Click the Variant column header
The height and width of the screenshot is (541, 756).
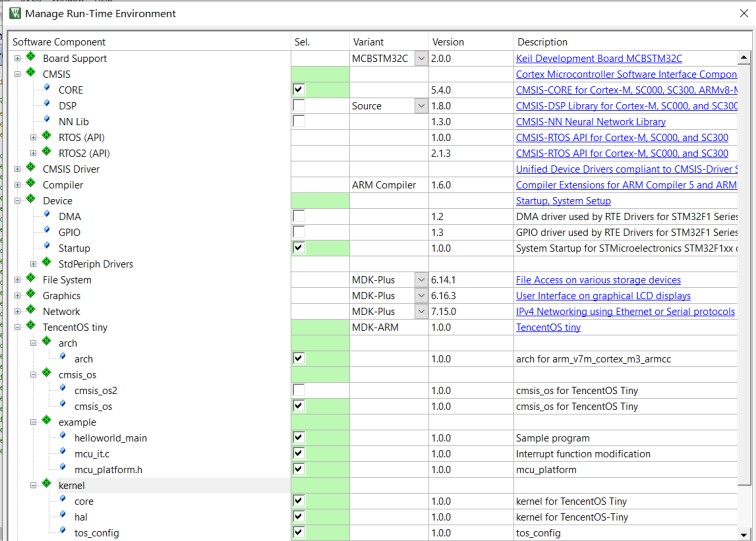point(389,42)
